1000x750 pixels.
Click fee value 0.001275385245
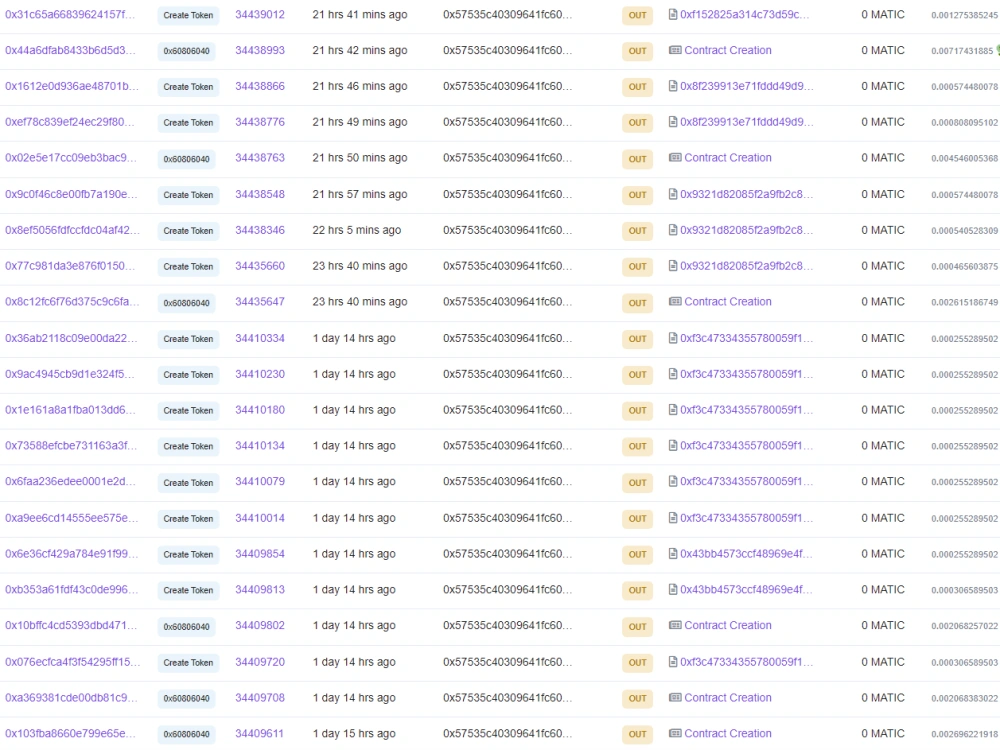[964, 15]
